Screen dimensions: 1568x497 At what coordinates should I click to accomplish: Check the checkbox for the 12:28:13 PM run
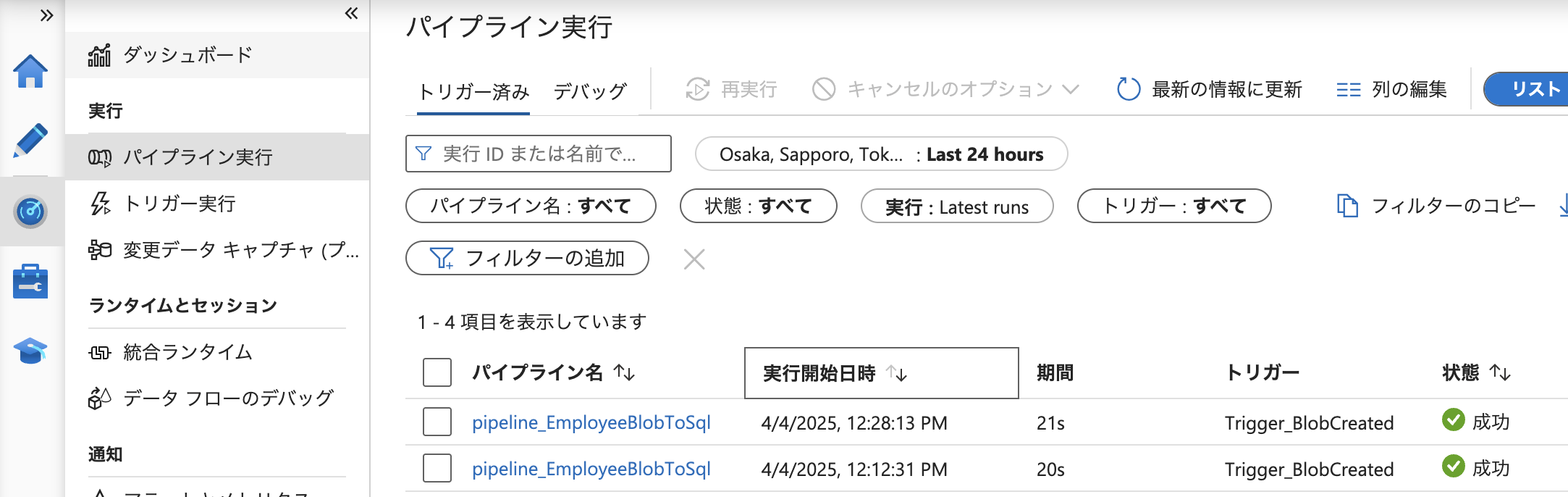pos(437,422)
